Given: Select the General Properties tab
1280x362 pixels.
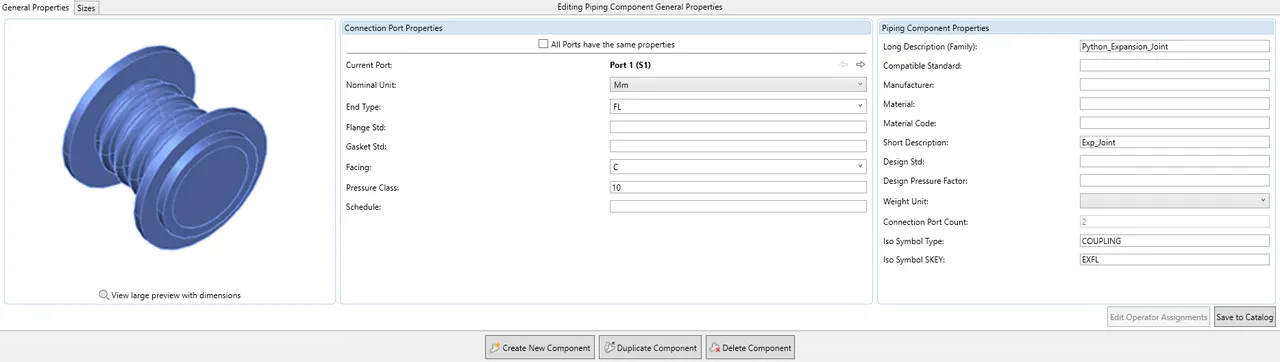Looking at the screenshot, I should [36, 7].
